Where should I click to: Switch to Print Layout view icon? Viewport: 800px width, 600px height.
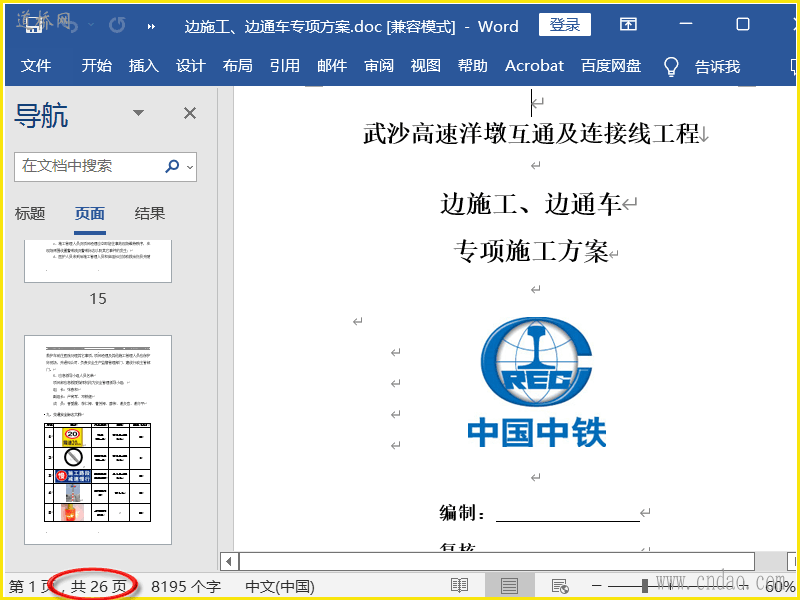509,586
